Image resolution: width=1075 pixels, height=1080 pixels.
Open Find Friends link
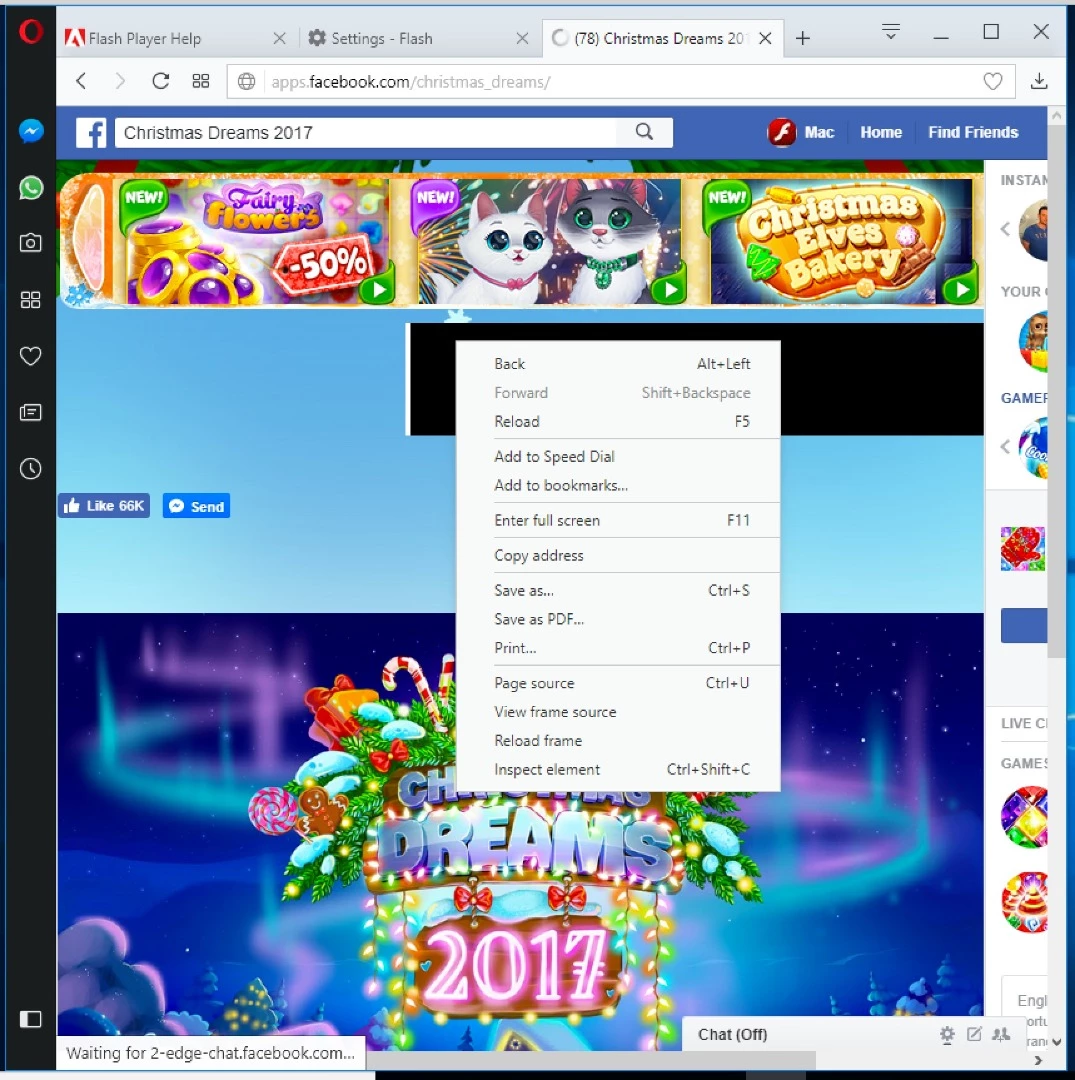(x=973, y=132)
